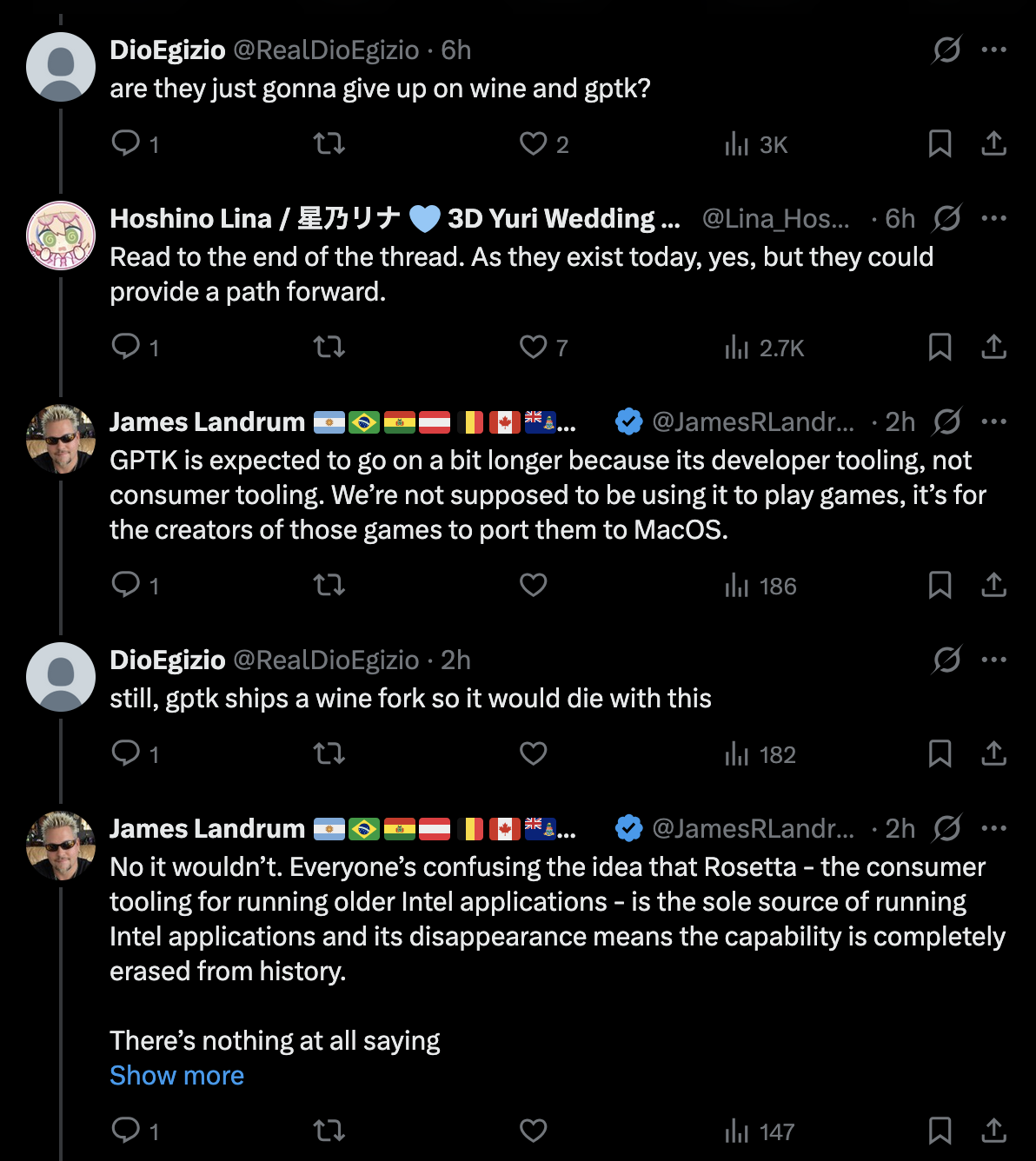Open Grok icon on Hoshino Lina's tweet
The height and width of the screenshot is (1161, 1036).
(946, 218)
